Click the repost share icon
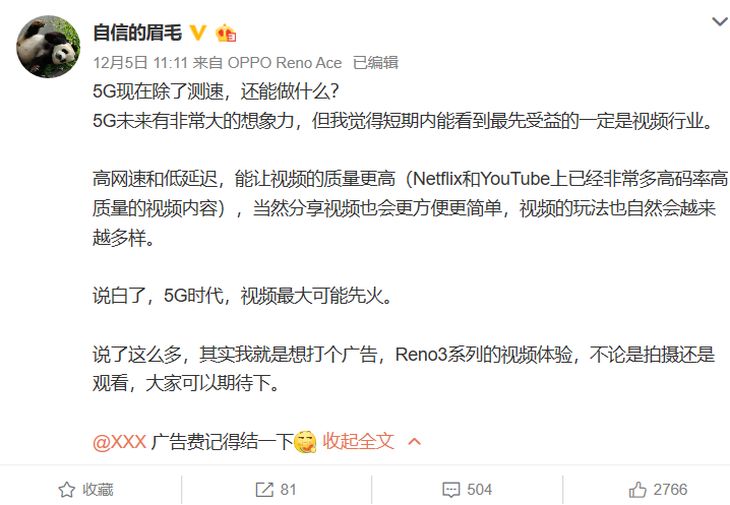Image resolution: width=730 pixels, height=505 pixels. pyautogui.click(x=264, y=490)
